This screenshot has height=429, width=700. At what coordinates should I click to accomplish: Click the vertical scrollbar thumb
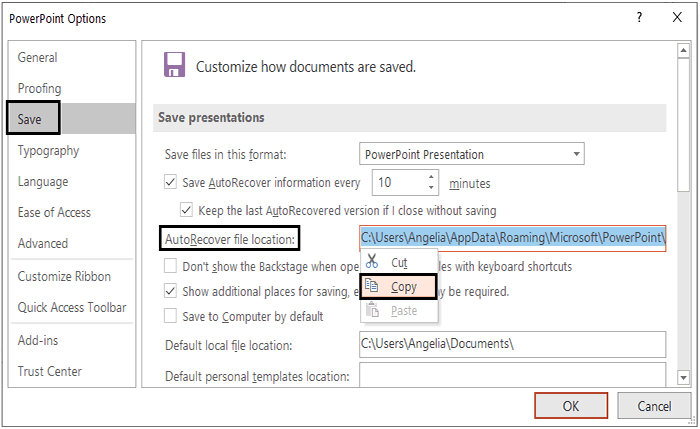(683, 125)
